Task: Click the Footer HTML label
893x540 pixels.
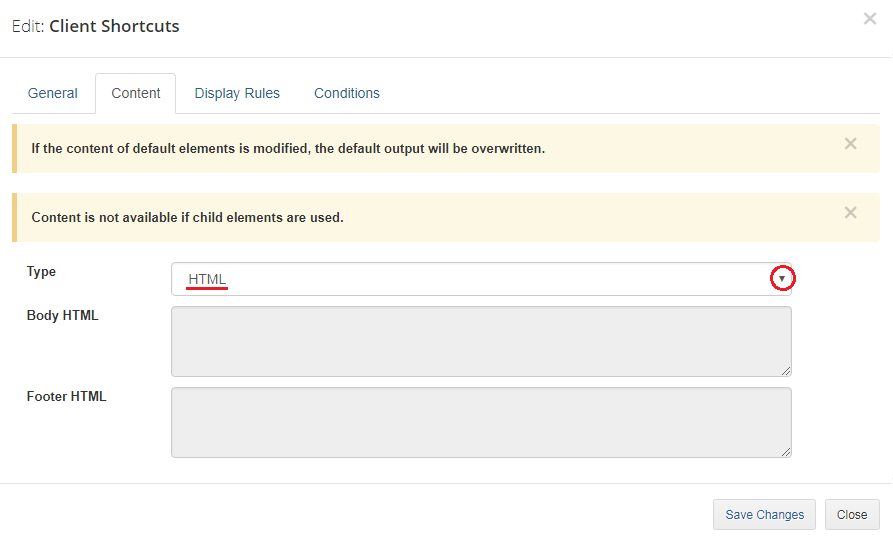Action: 67,396
